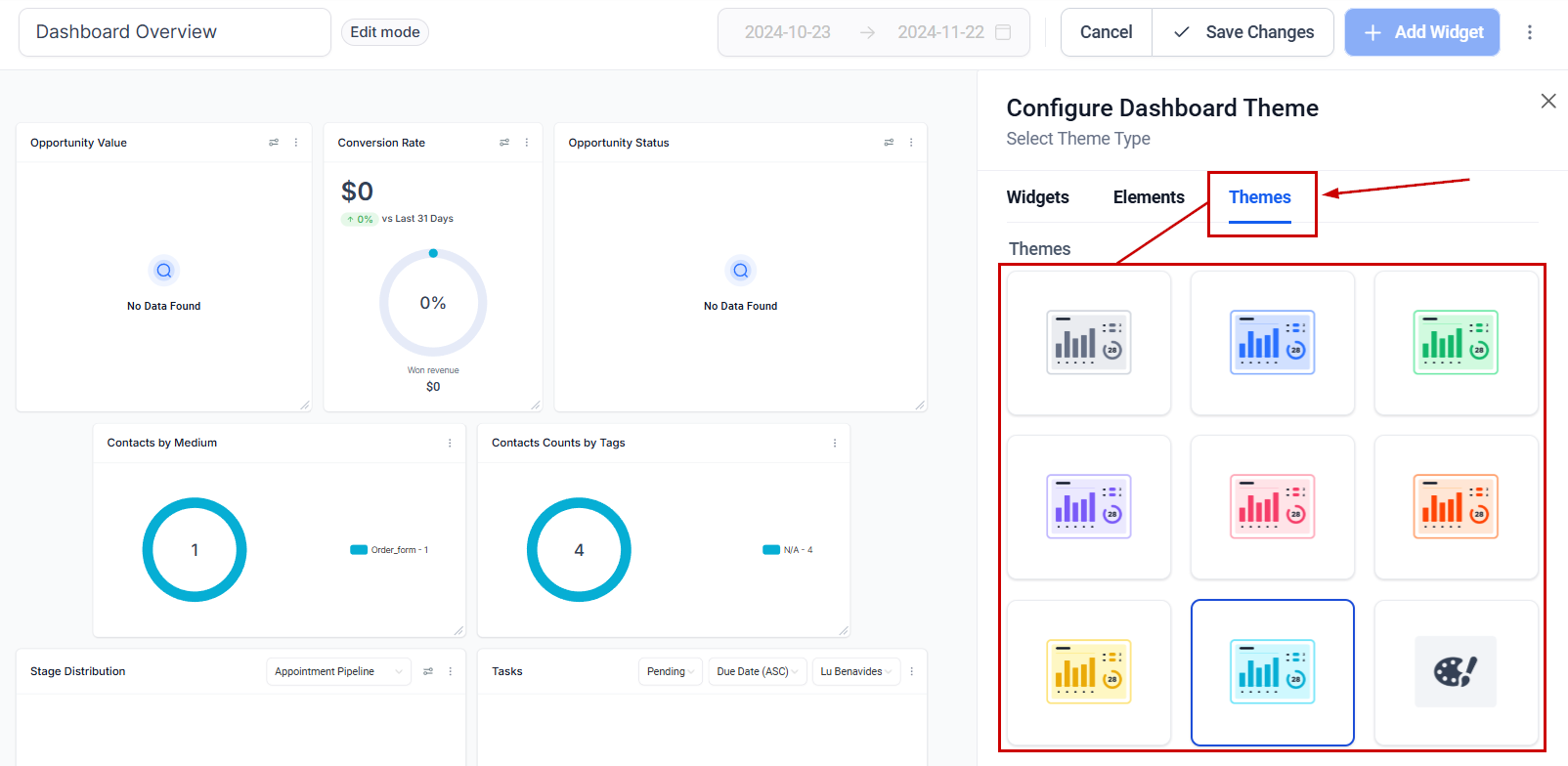Click the 0% vs last 31 days badge
The image size is (1568, 766).
(359, 219)
